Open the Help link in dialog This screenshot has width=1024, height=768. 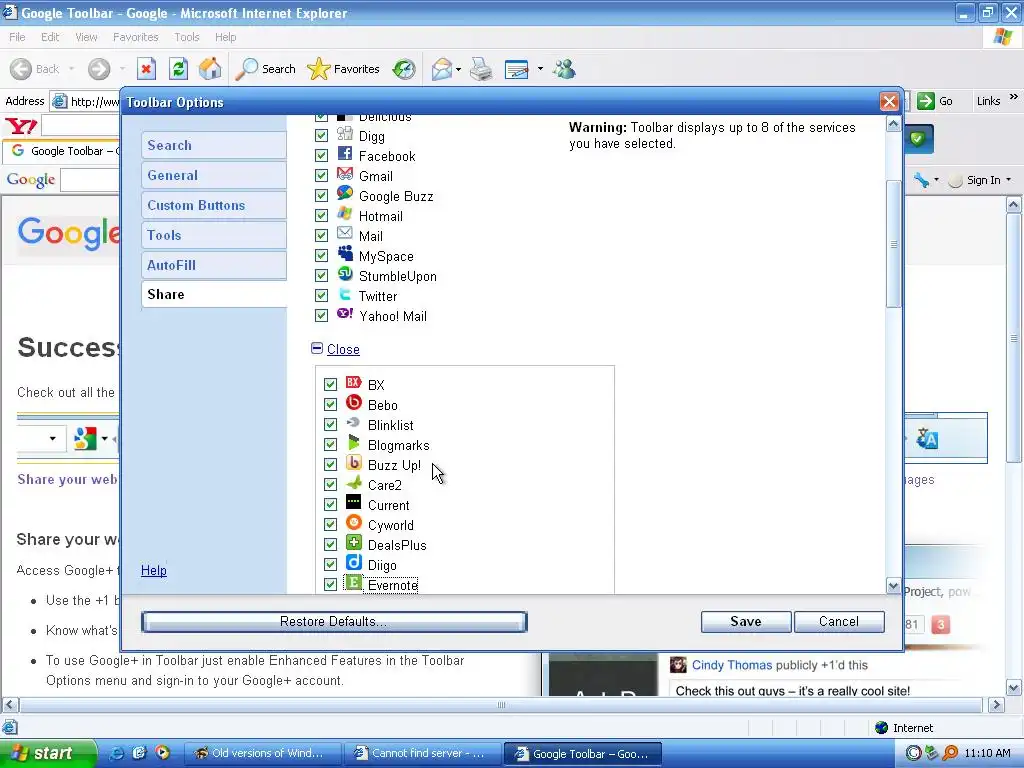[x=153, y=570]
